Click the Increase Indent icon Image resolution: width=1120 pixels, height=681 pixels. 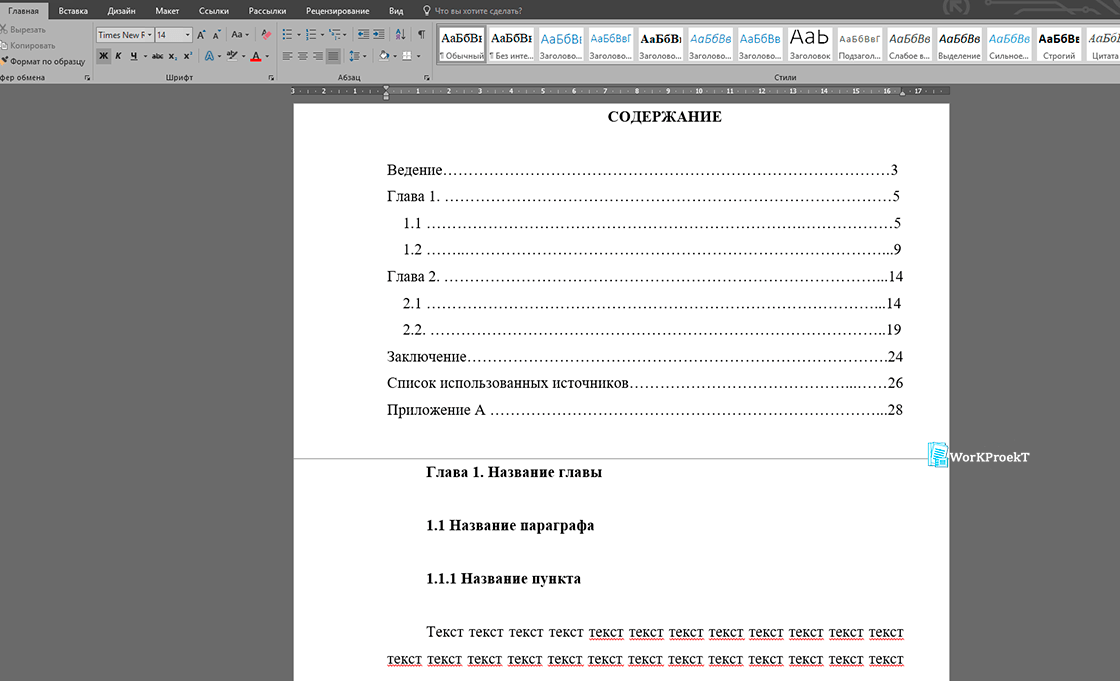378,35
